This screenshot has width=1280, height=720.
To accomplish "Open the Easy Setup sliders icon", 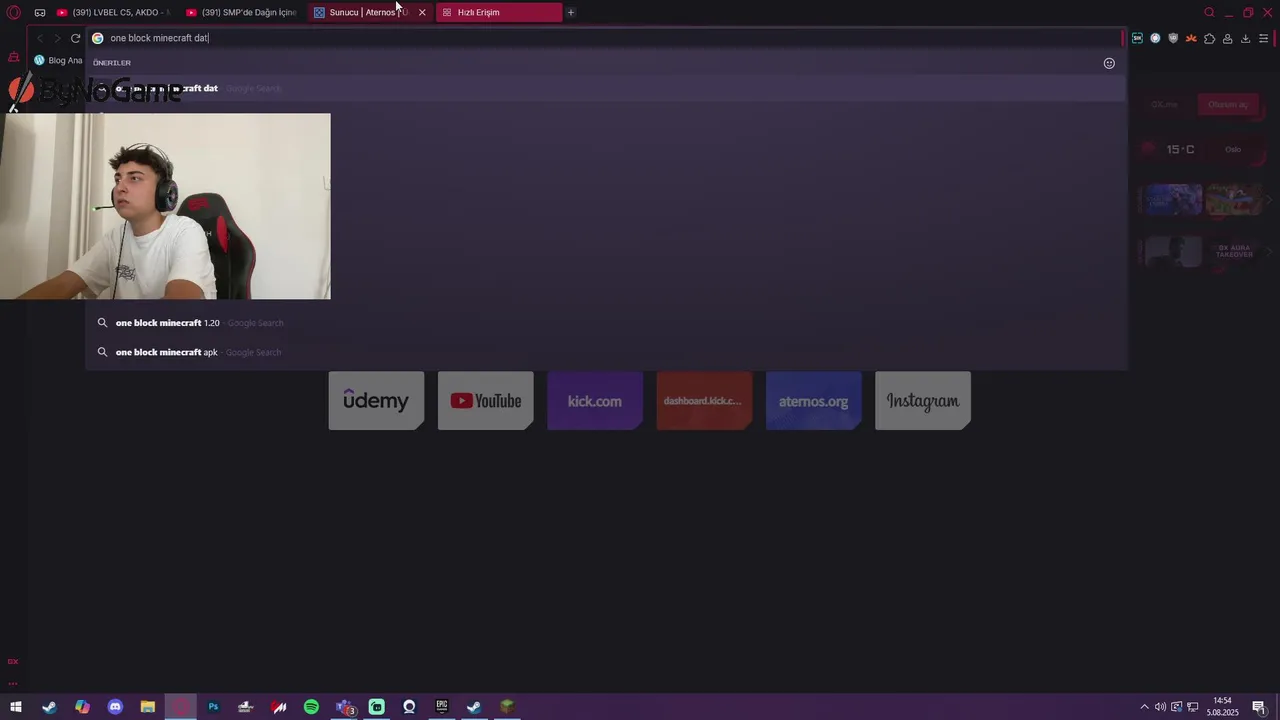I will (x=1263, y=38).
